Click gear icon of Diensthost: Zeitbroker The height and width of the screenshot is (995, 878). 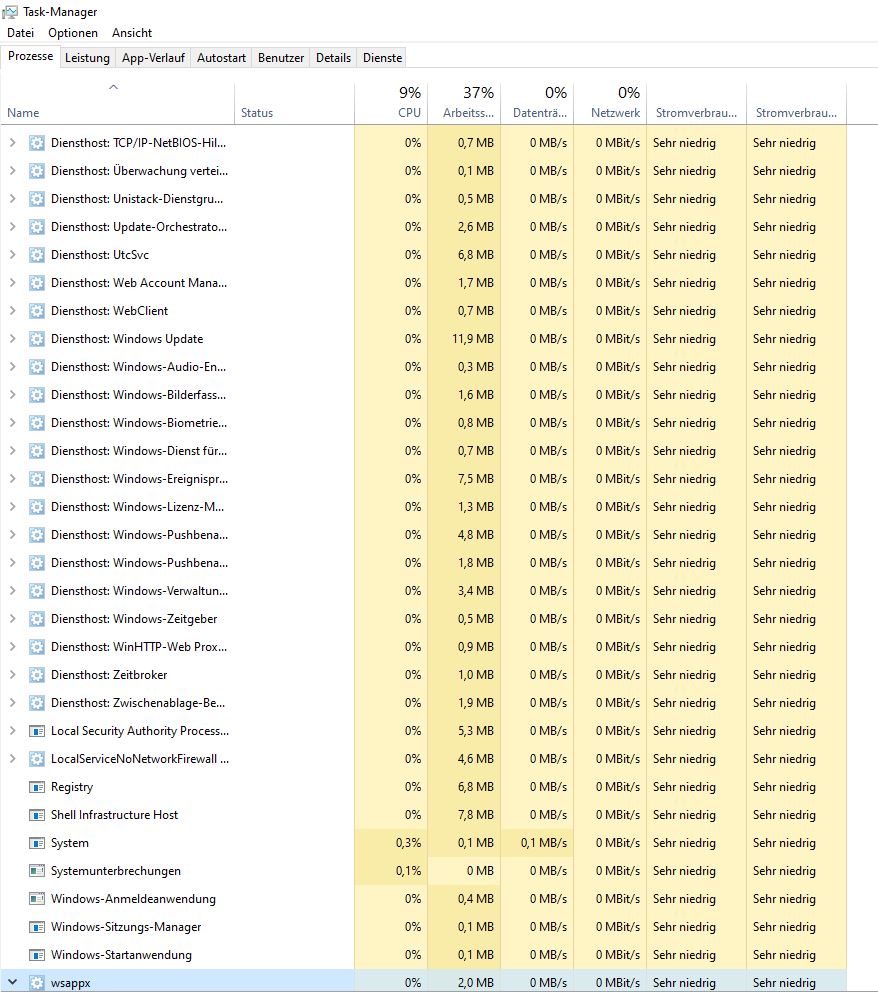(x=37, y=675)
